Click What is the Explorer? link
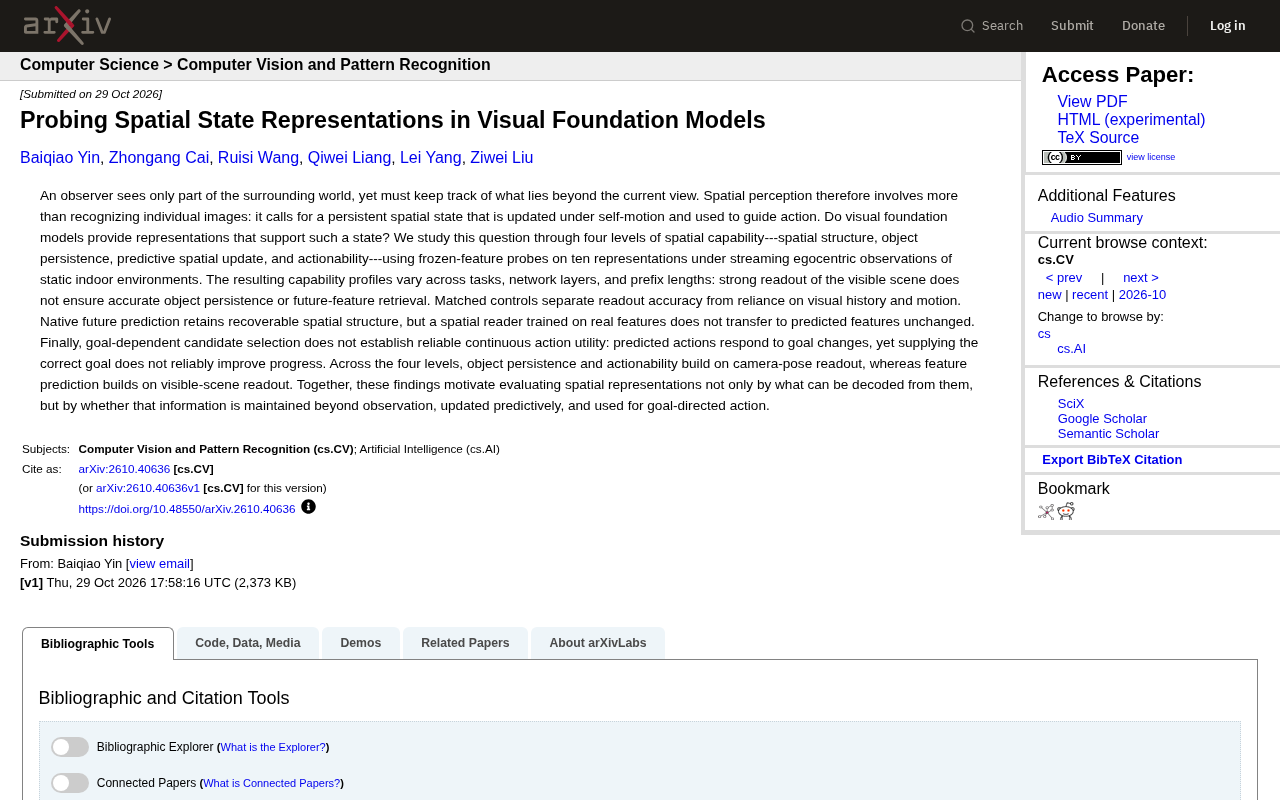The width and height of the screenshot is (1280, 800). (273, 747)
